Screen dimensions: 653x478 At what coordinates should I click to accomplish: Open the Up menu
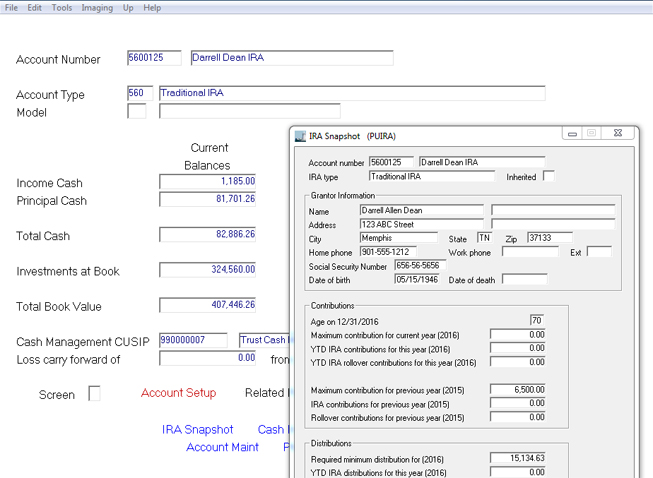128,7
